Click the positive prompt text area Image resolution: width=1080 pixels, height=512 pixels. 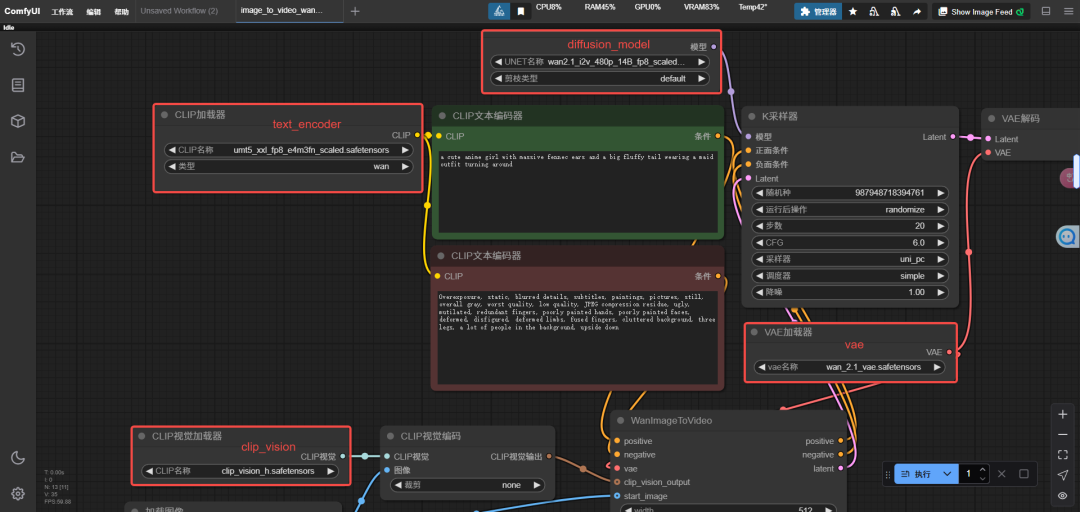tap(577, 191)
